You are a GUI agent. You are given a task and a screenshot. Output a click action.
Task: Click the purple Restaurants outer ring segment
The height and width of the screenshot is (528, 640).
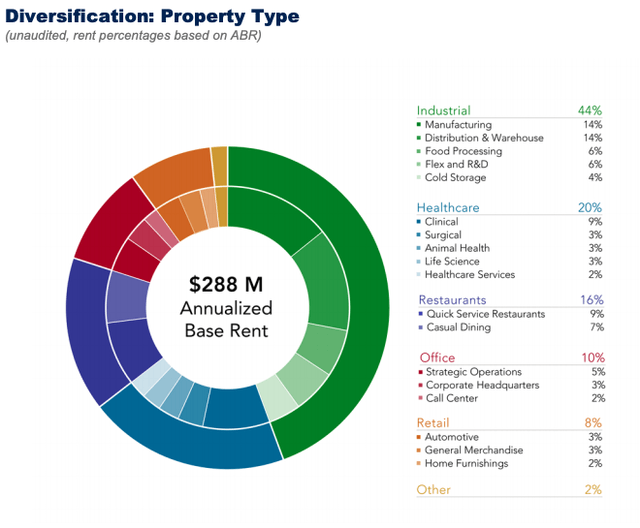88,331
